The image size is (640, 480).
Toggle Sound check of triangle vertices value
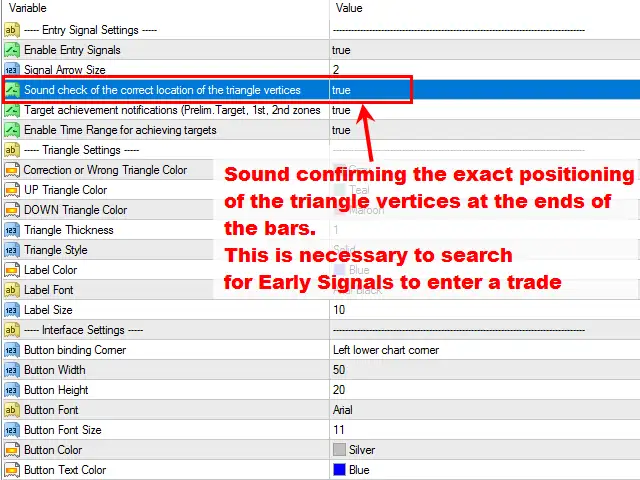point(341,90)
